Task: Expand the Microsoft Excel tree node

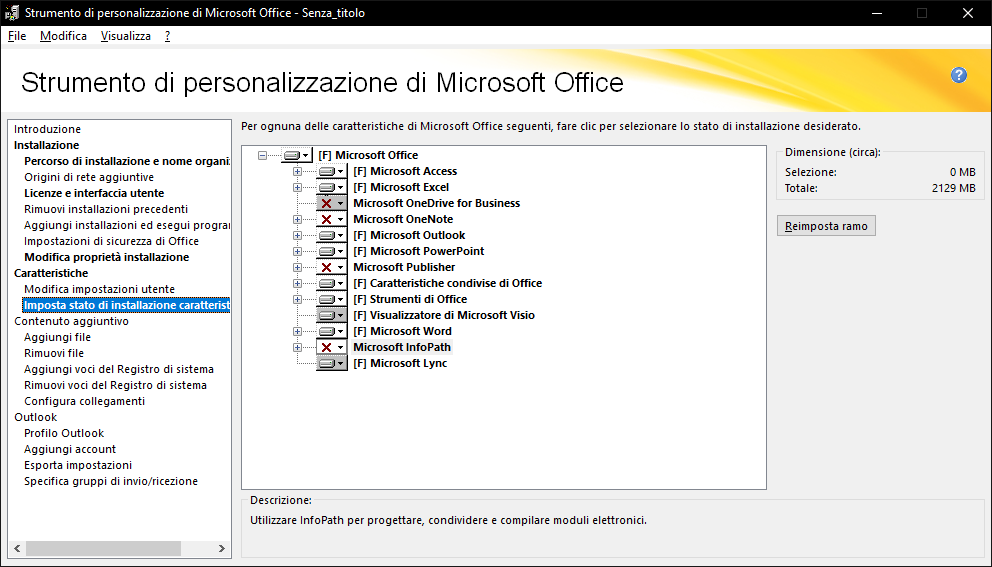Action: 297,187
